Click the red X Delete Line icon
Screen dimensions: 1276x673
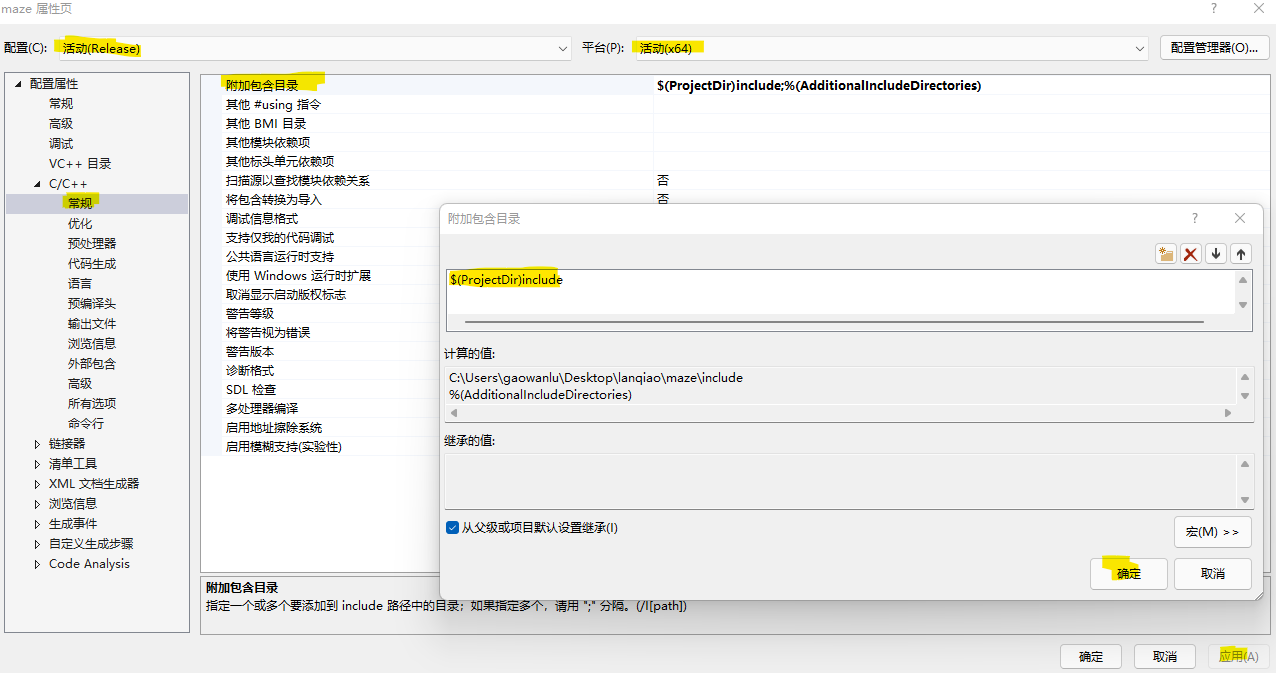click(1190, 253)
